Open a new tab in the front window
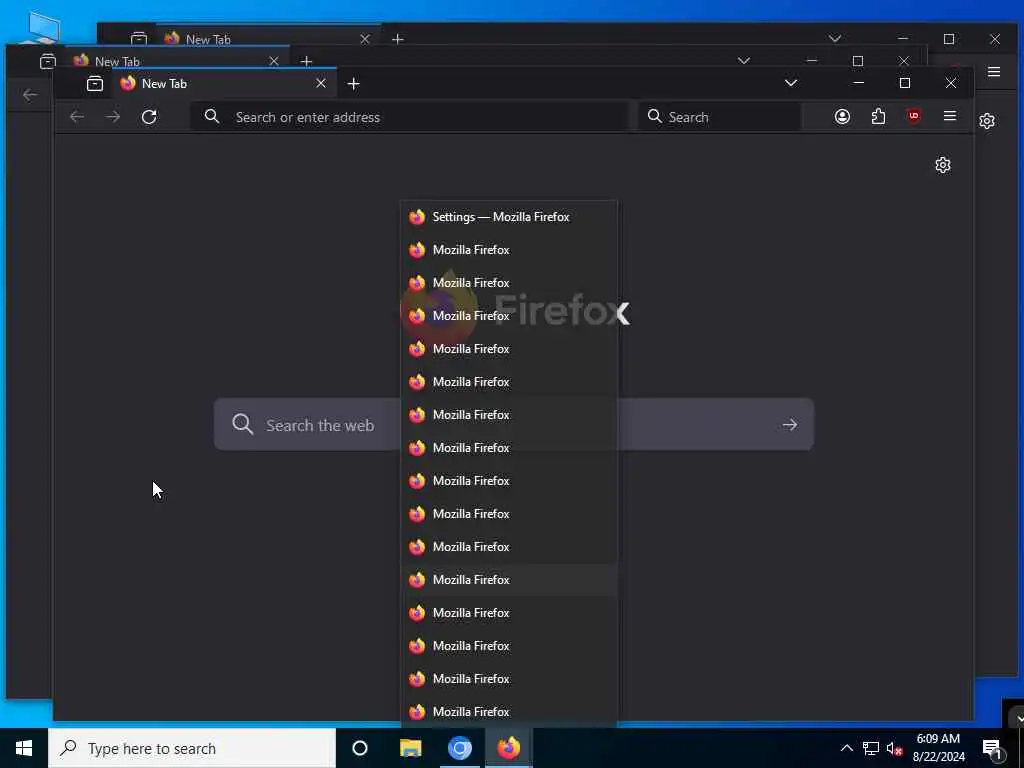 tap(353, 84)
